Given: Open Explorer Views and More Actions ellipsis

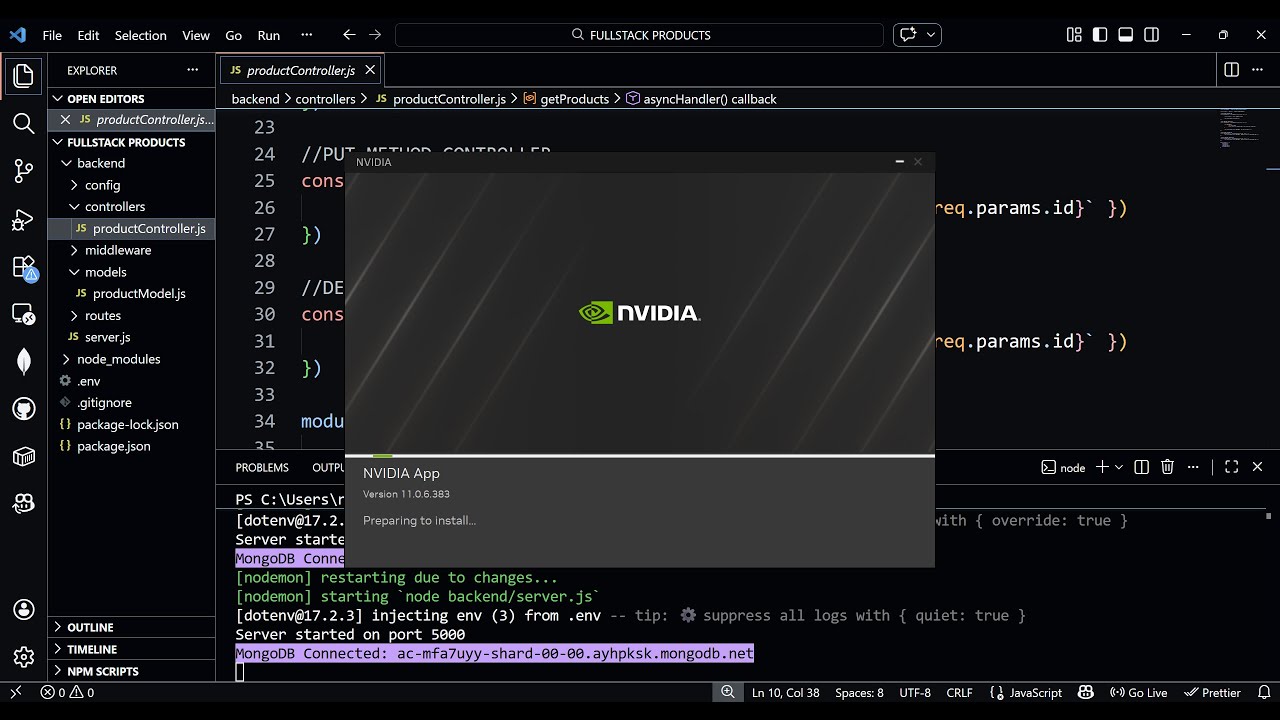Looking at the screenshot, I should click(x=192, y=70).
